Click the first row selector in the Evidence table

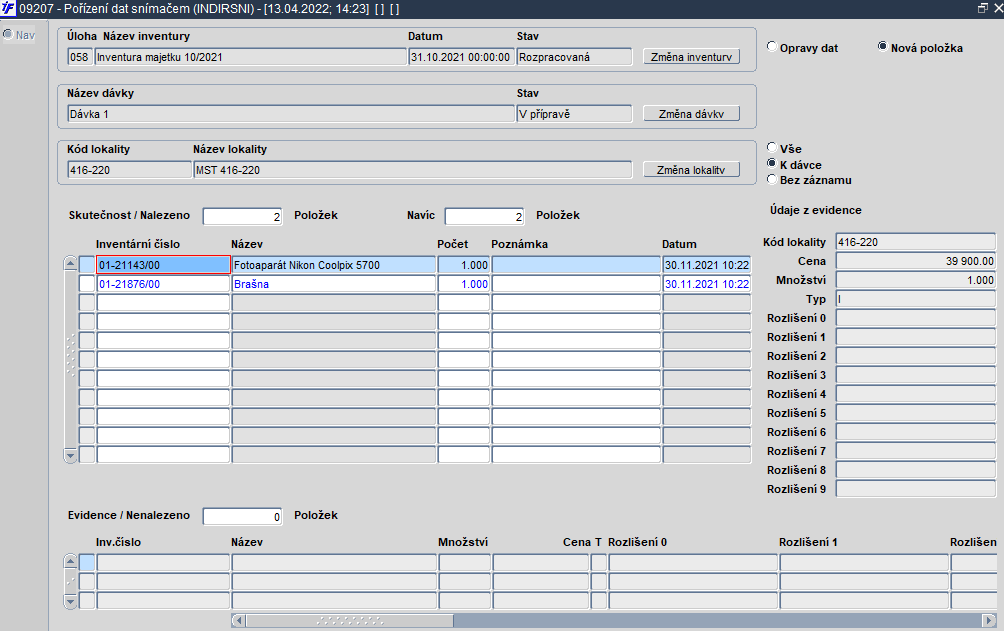point(86,562)
